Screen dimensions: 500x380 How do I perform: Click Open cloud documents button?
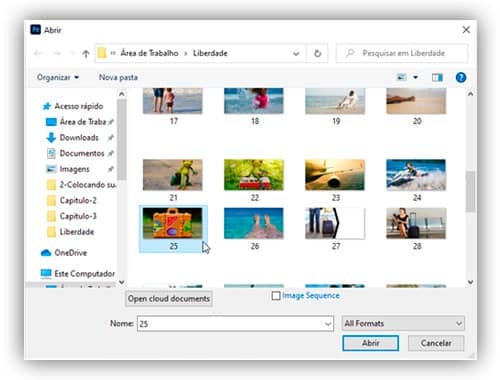pyautogui.click(x=169, y=299)
